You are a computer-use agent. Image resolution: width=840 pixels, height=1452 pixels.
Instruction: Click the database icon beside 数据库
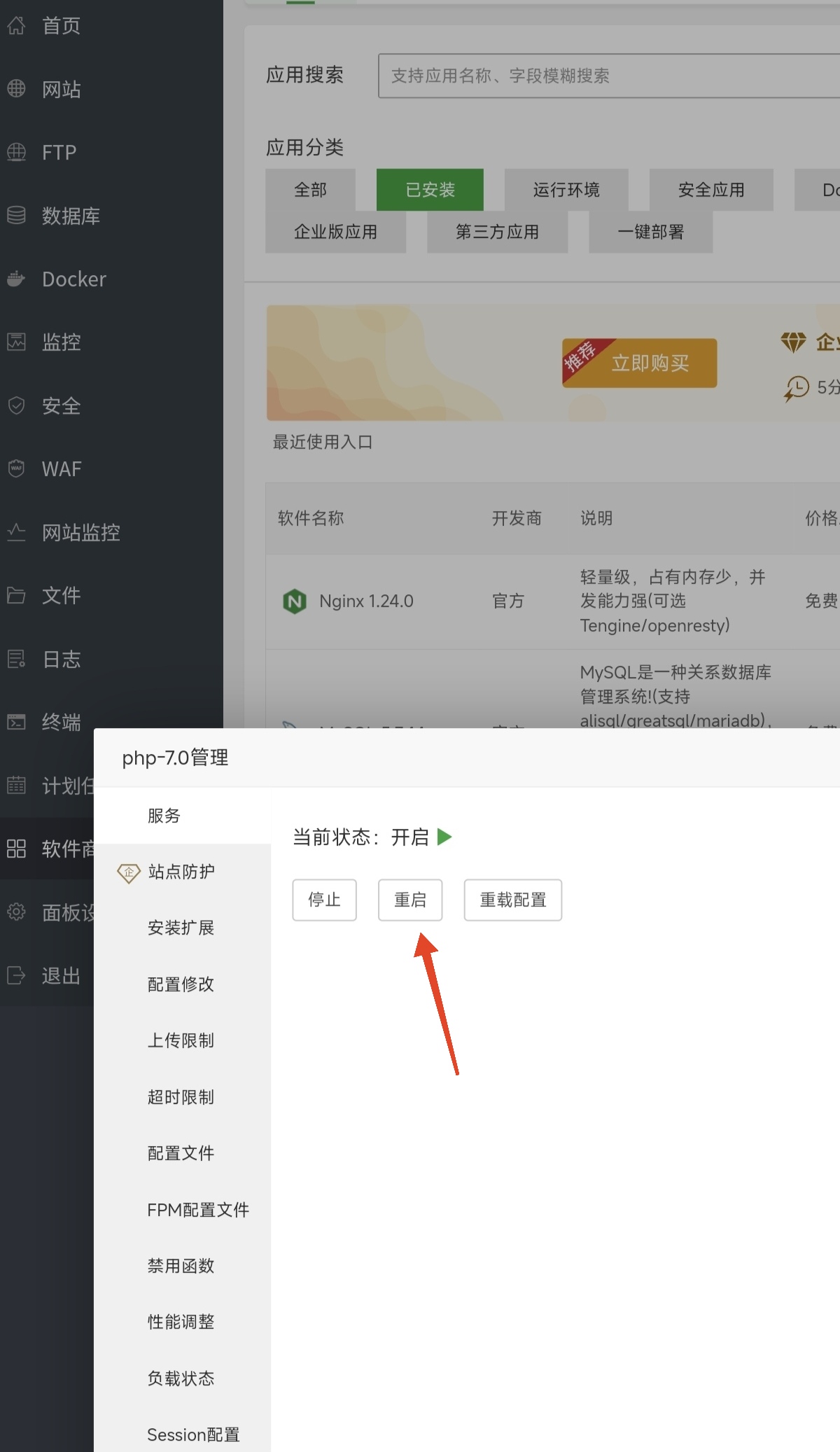[x=16, y=216]
